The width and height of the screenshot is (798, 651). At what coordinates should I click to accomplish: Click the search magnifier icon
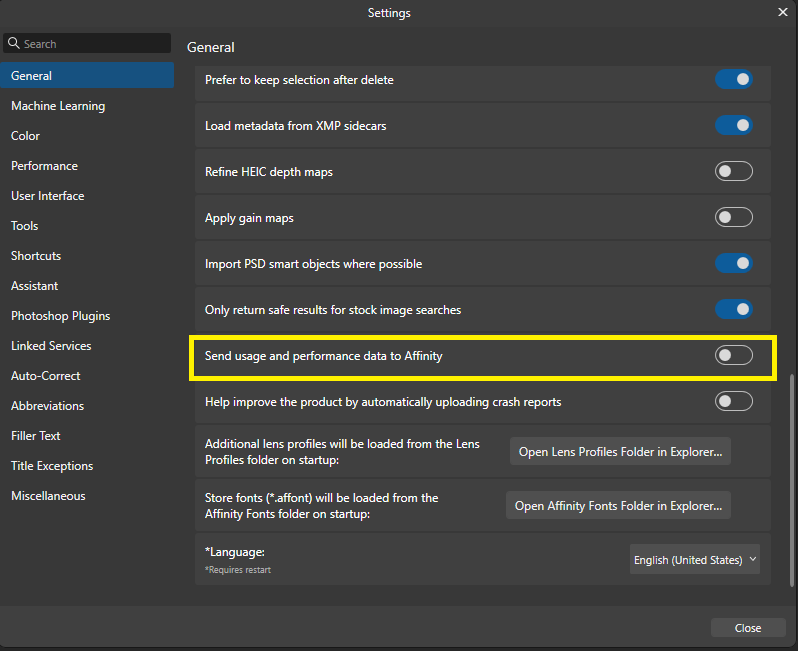14,44
